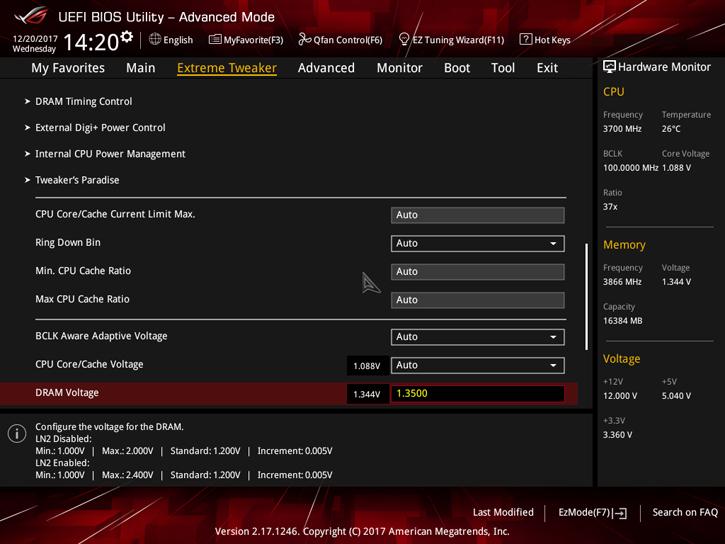Click the ROG logo icon
Viewport: 725px width, 544px height.
click(31, 16)
